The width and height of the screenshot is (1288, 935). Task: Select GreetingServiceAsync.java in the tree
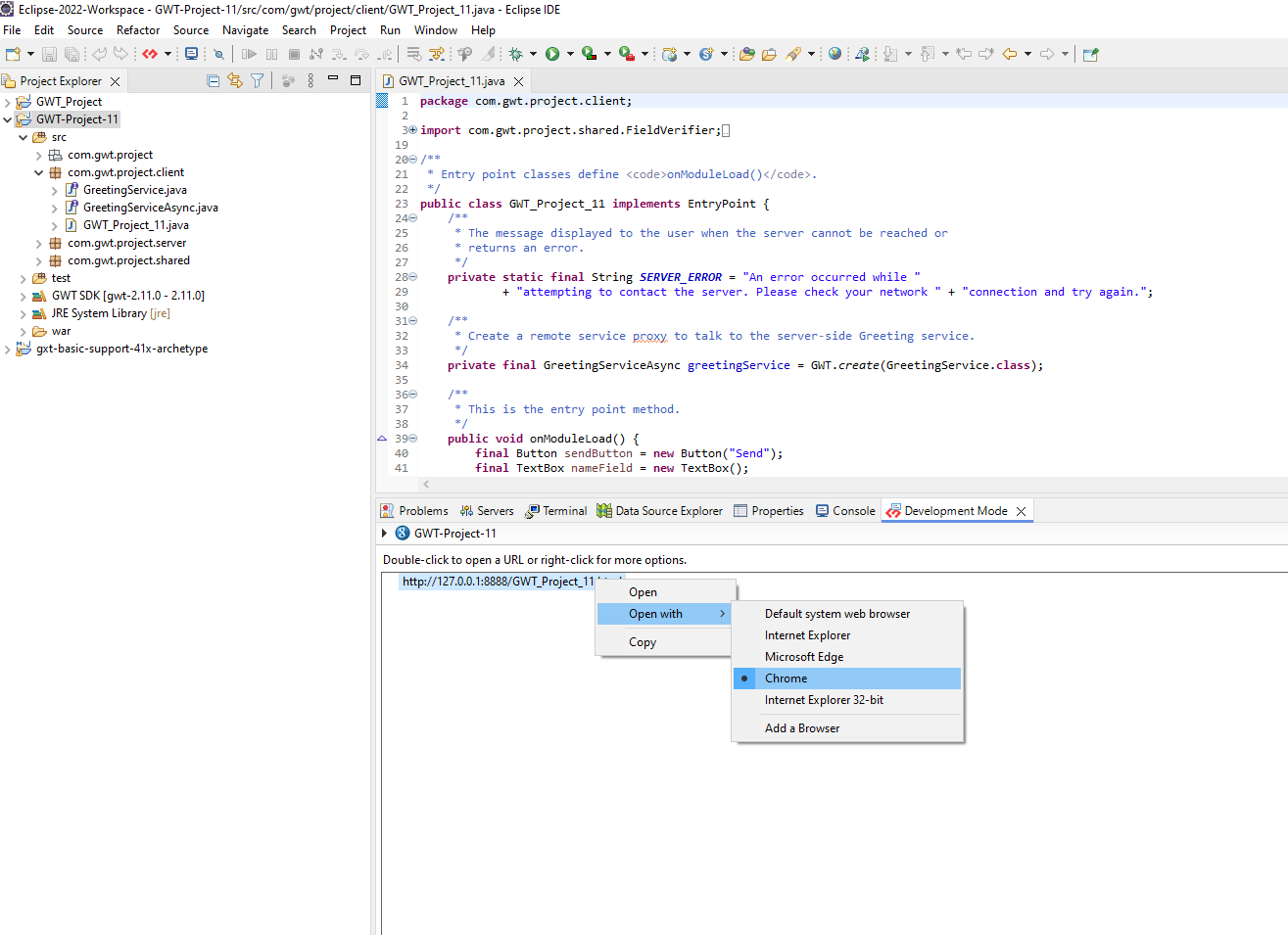[151, 208]
